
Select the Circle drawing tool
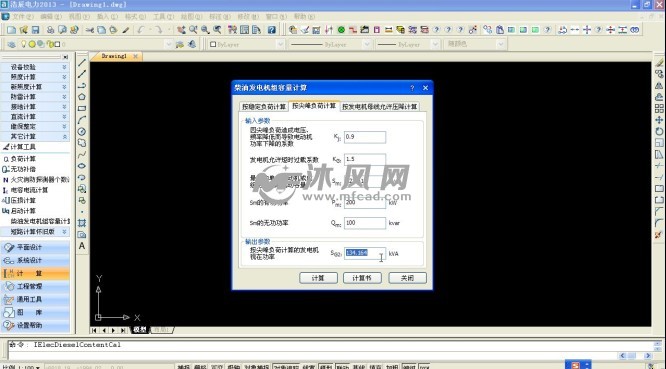pos(82,132)
